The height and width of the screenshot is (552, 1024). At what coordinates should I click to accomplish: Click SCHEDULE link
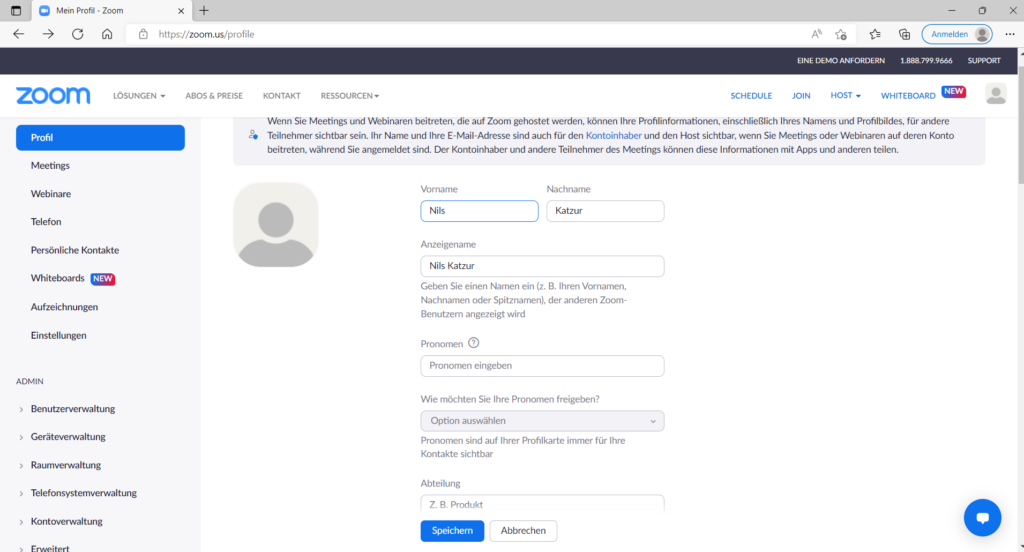click(751, 95)
